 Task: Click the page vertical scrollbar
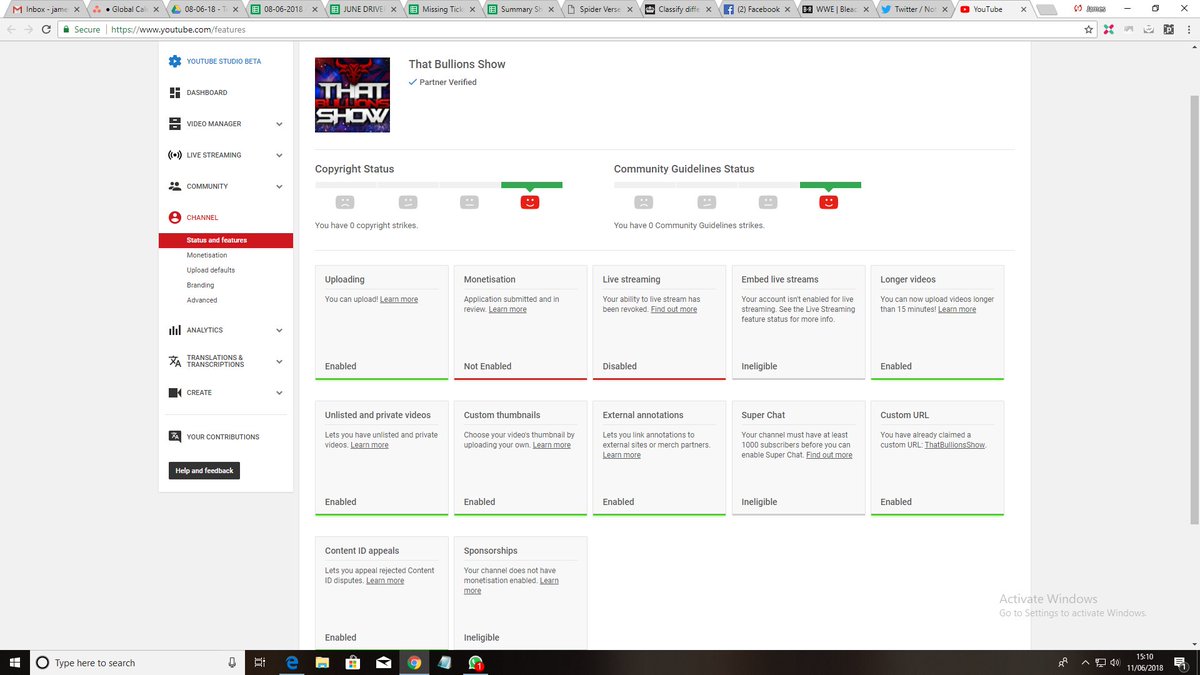pyautogui.click(x=1193, y=310)
